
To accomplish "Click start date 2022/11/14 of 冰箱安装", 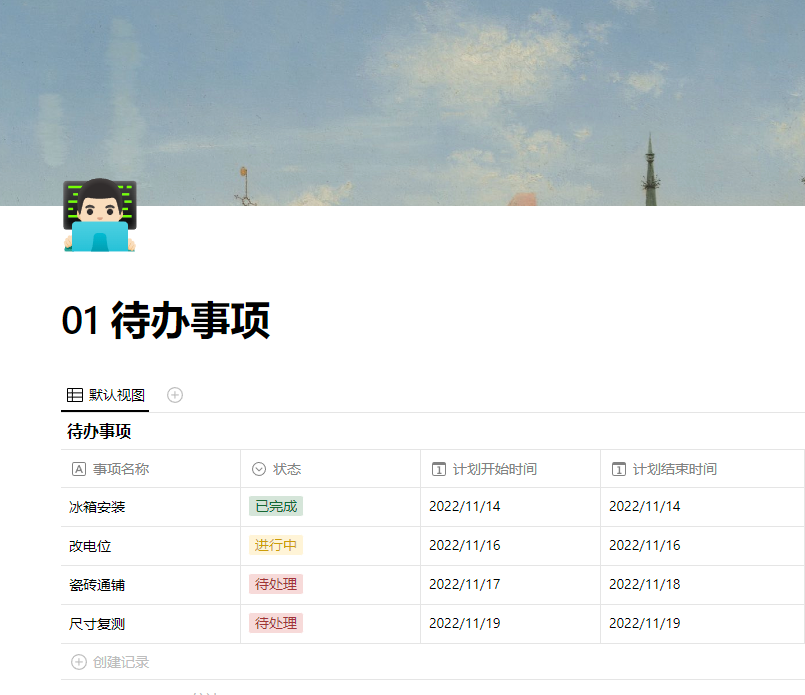I will [x=465, y=506].
